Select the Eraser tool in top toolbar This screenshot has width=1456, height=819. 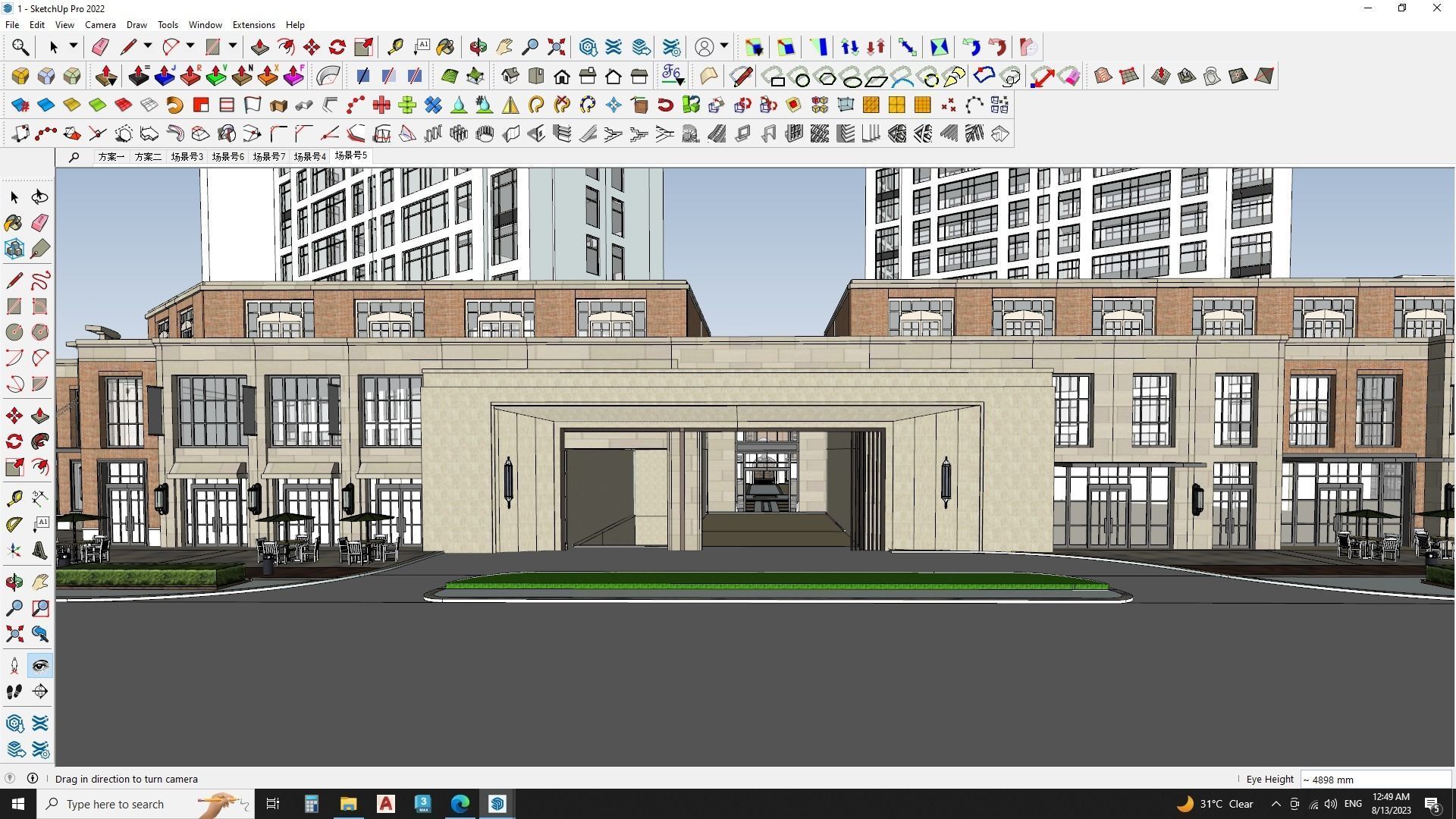[x=100, y=47]
